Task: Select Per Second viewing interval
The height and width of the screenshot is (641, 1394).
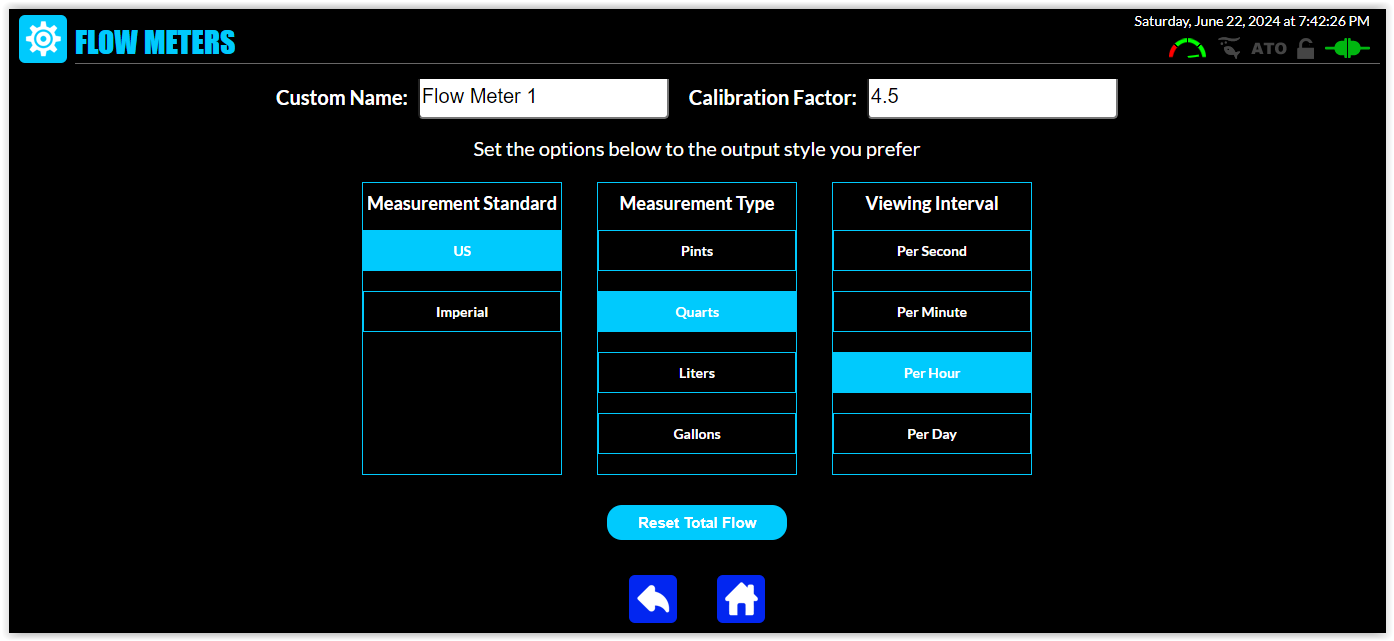Action: (932, 251)
